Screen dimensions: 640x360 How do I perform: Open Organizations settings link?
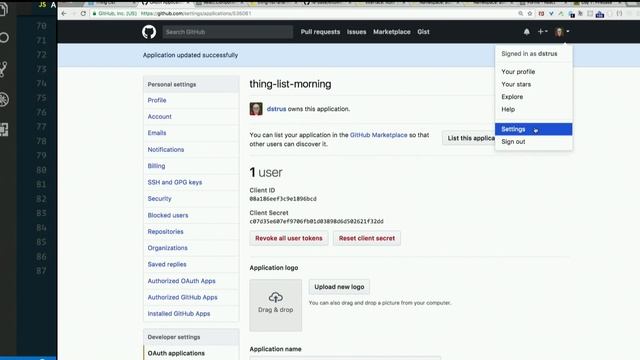point(167,248)
